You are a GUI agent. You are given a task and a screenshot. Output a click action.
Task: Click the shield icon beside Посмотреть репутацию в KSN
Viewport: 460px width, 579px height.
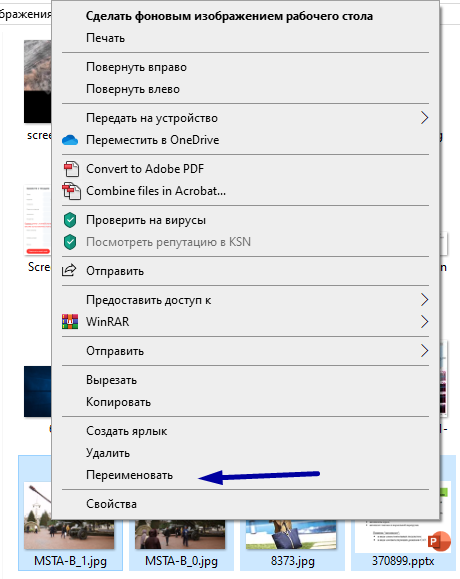click(70, 242)
